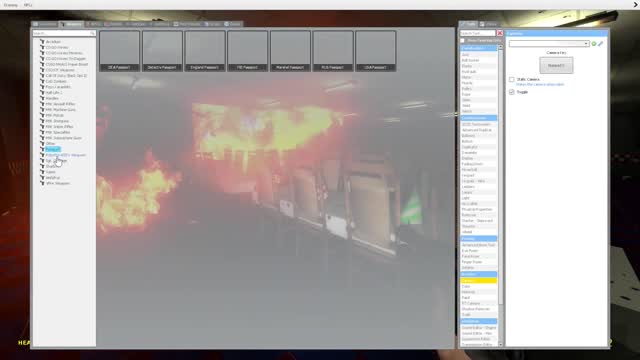Select the Weld tool
Image resolution: width=640 pixels, height=360 pixels.
(479, 106)
